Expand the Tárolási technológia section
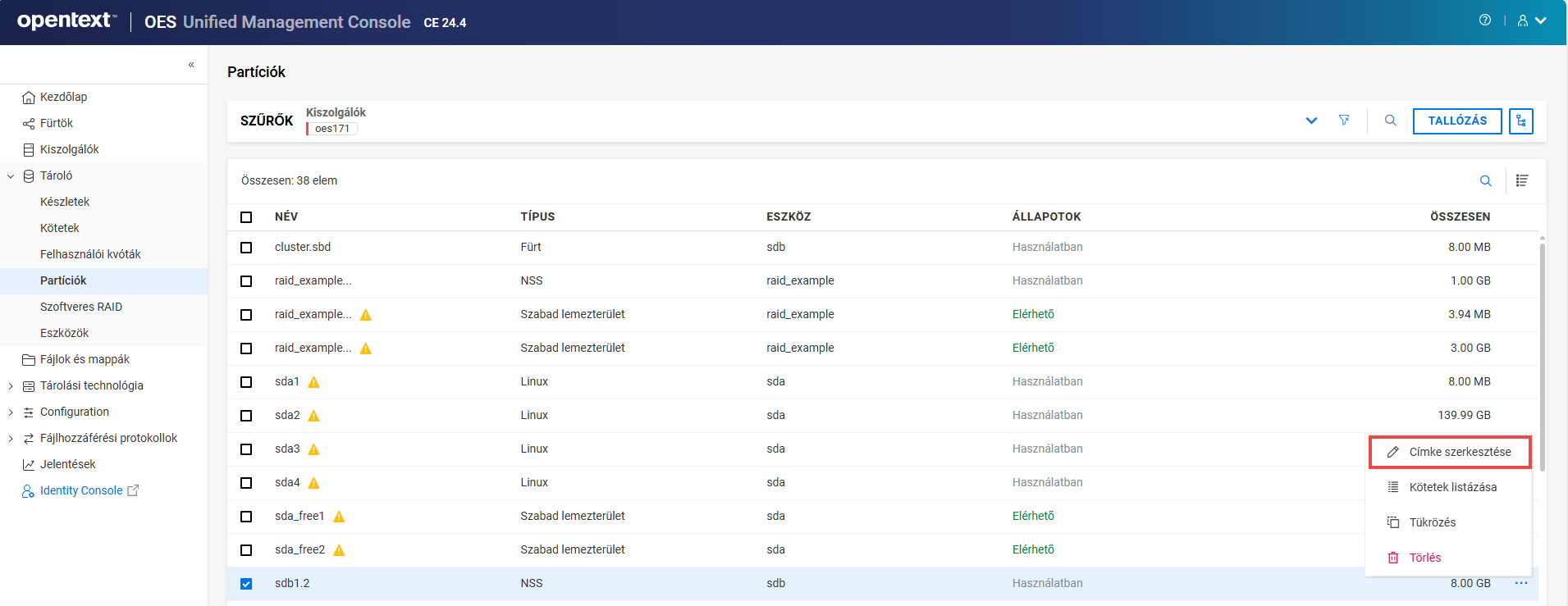 pos(11,386)
